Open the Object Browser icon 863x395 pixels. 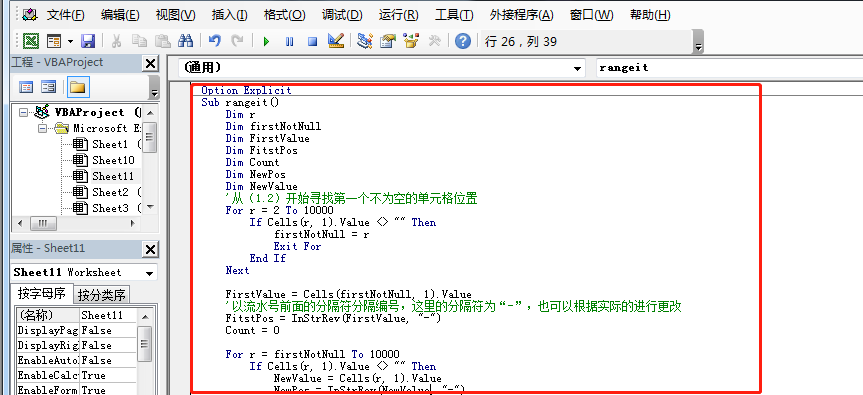click(x=411, y=41)
